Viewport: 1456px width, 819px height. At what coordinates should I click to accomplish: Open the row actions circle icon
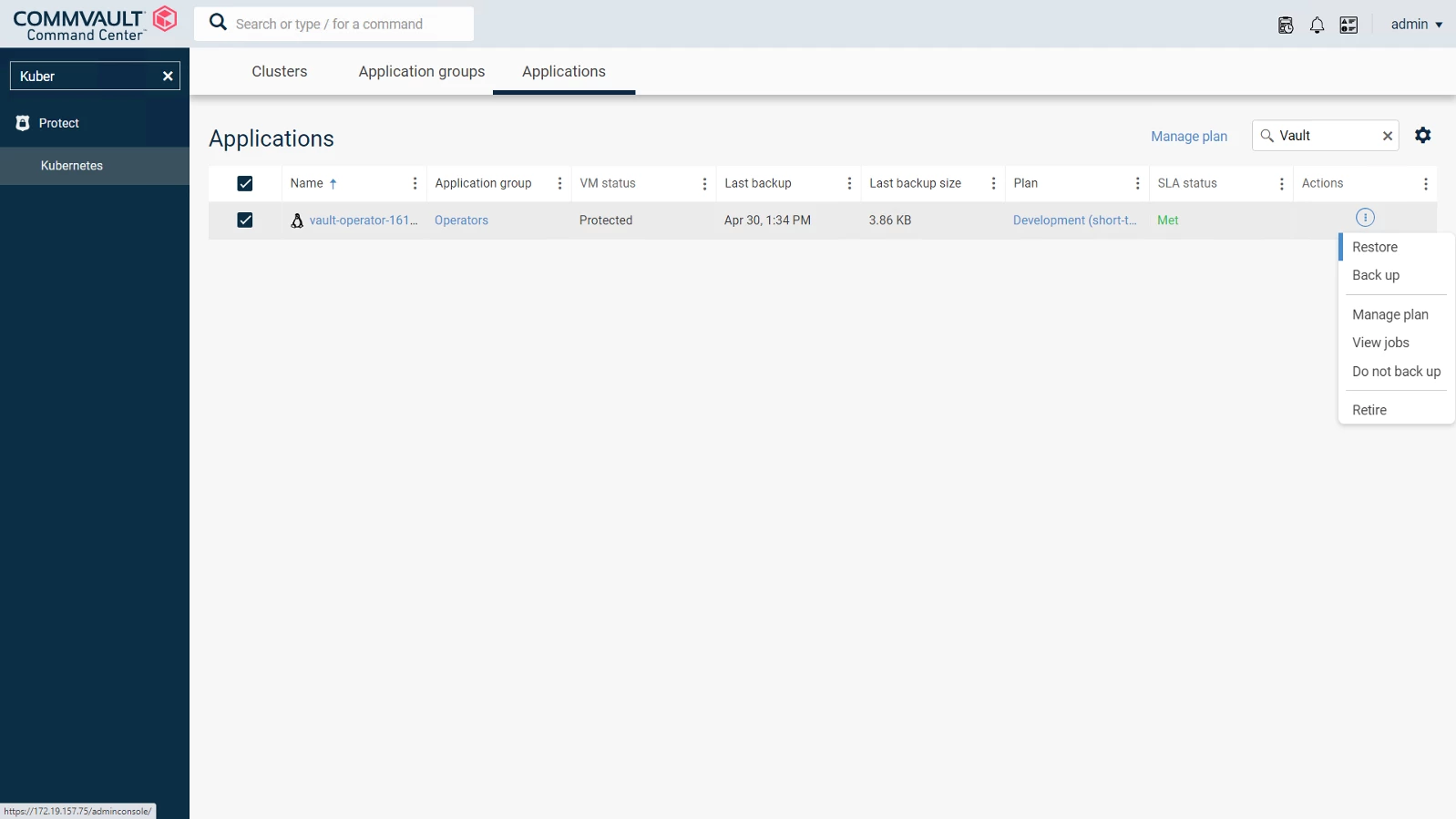click(x=1365, y=218)
